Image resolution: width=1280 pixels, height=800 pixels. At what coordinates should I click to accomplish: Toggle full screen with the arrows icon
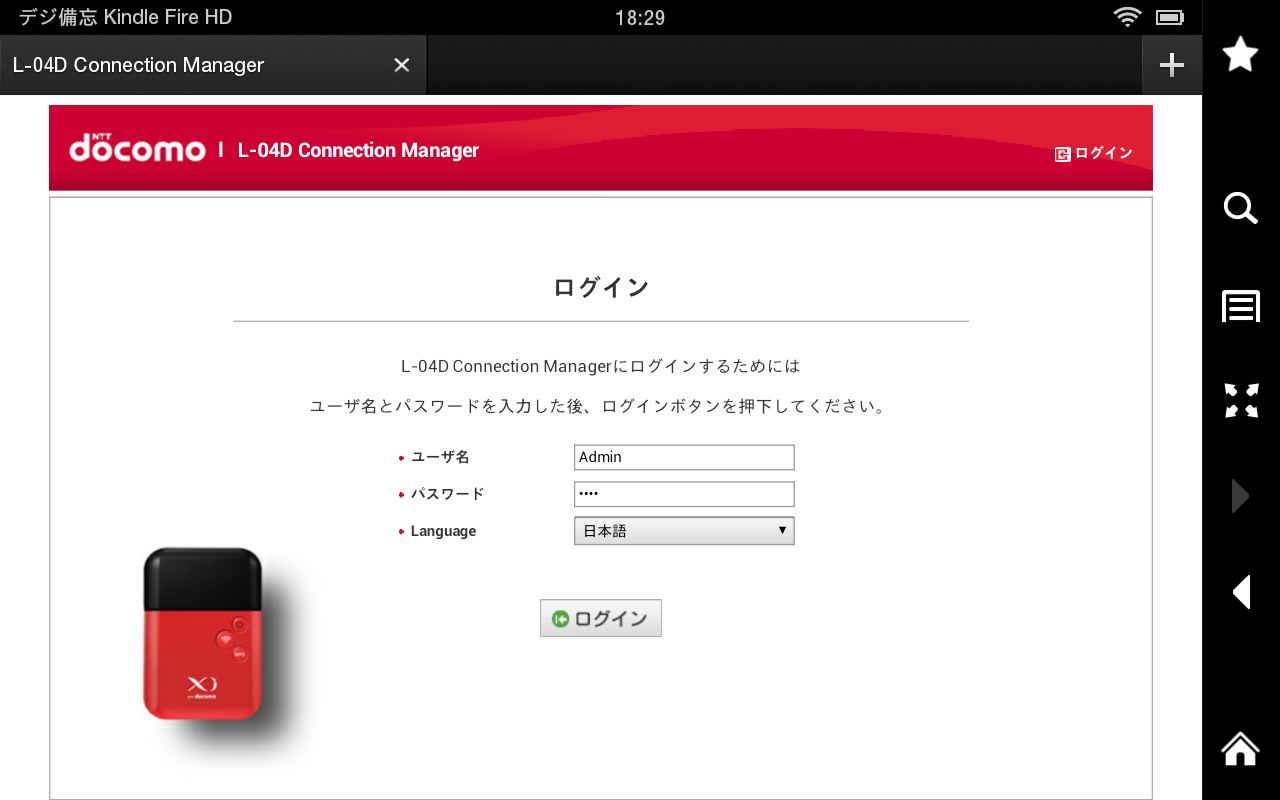[x=1240, y=400]
